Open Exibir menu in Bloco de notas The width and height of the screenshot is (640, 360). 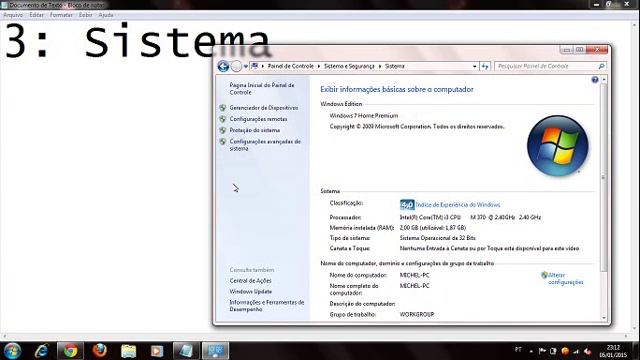(x=86, y=15)
